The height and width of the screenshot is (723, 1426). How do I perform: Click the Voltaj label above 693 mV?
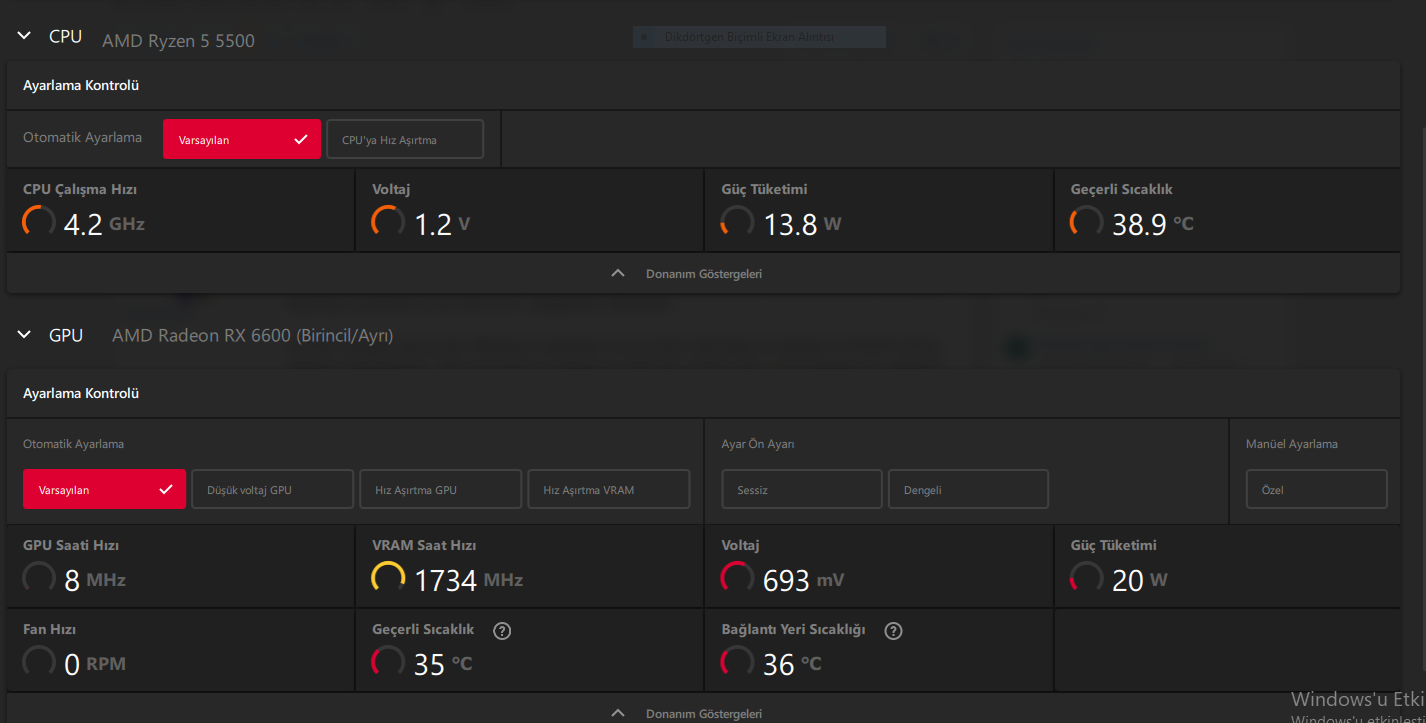[x=741, y=545]
